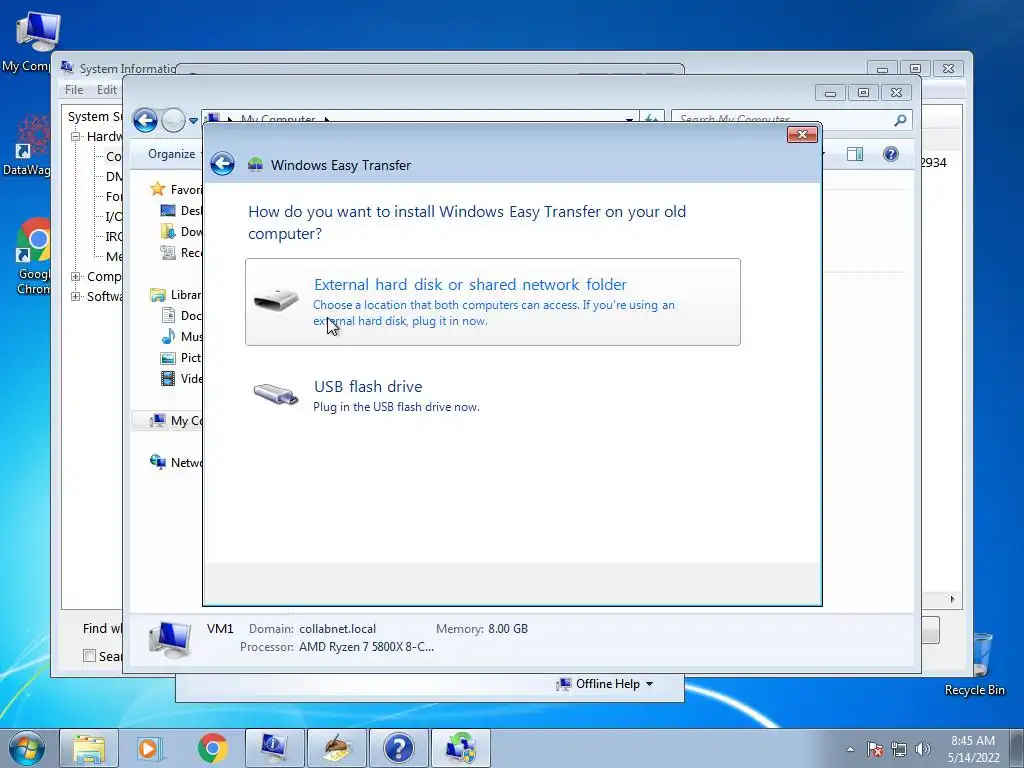
Task: Close the Windows Easy Transfer dialog
Action: point(802,135)
